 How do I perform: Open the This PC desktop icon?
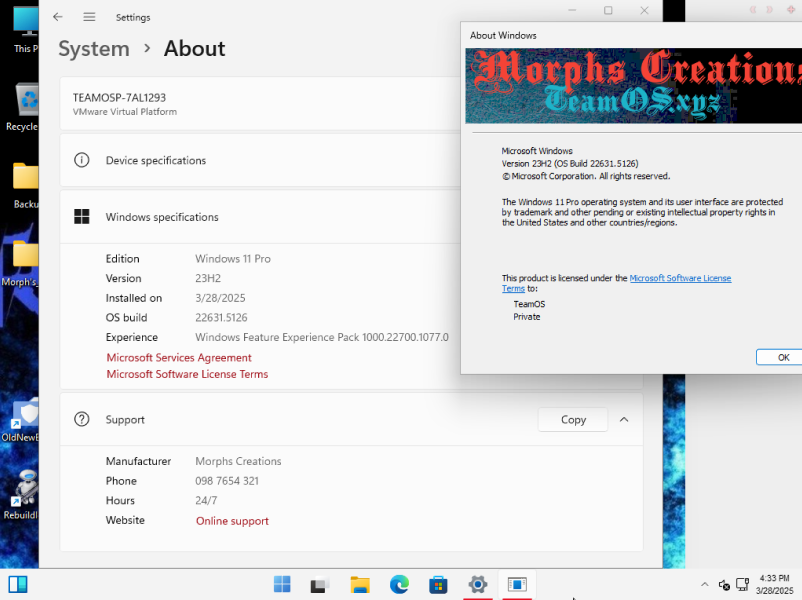click(25, 30)
